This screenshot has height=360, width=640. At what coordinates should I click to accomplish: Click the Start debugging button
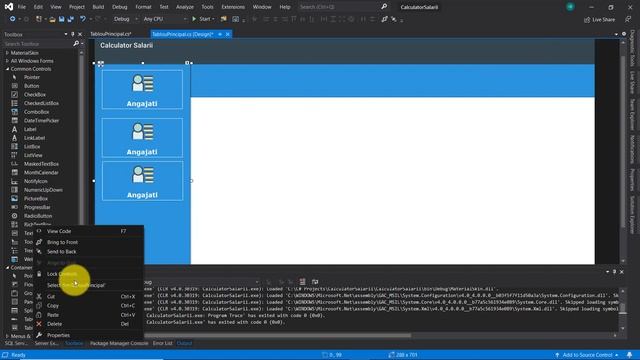tap(201, 19)
